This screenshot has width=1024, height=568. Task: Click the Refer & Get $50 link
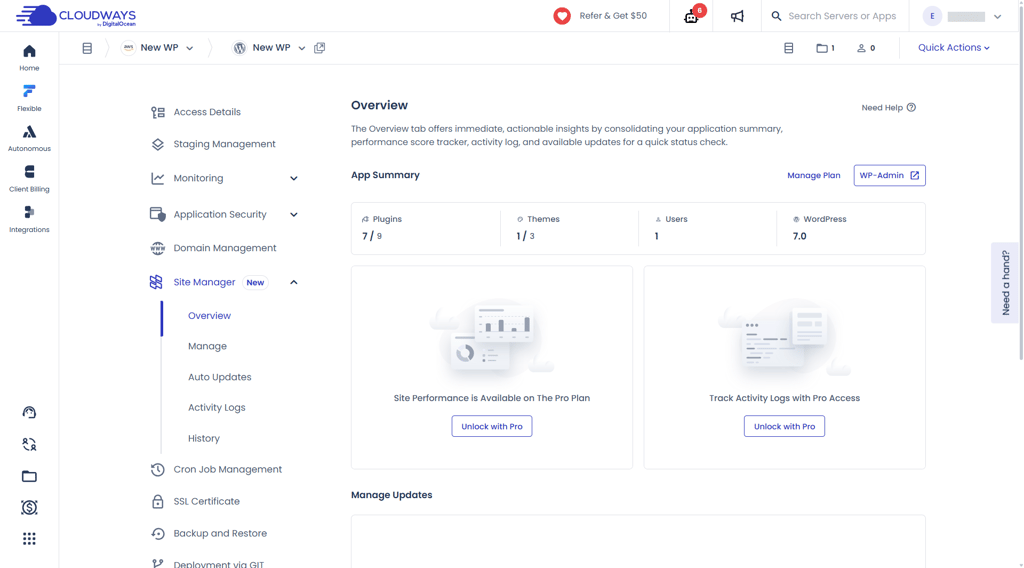tap(613, 16)
